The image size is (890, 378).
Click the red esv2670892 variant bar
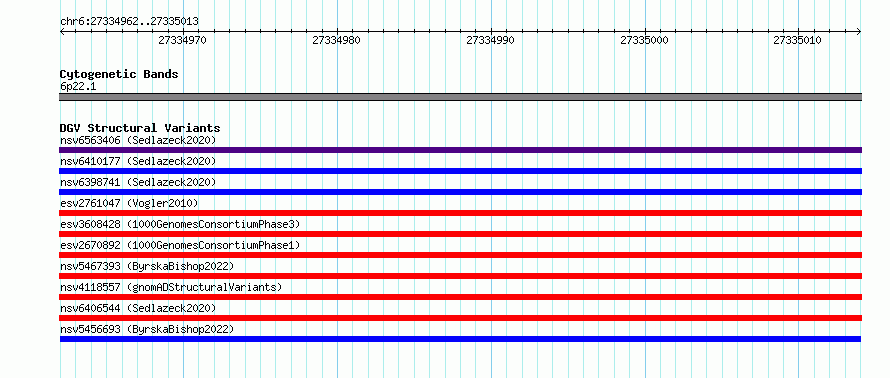[460, 255]
